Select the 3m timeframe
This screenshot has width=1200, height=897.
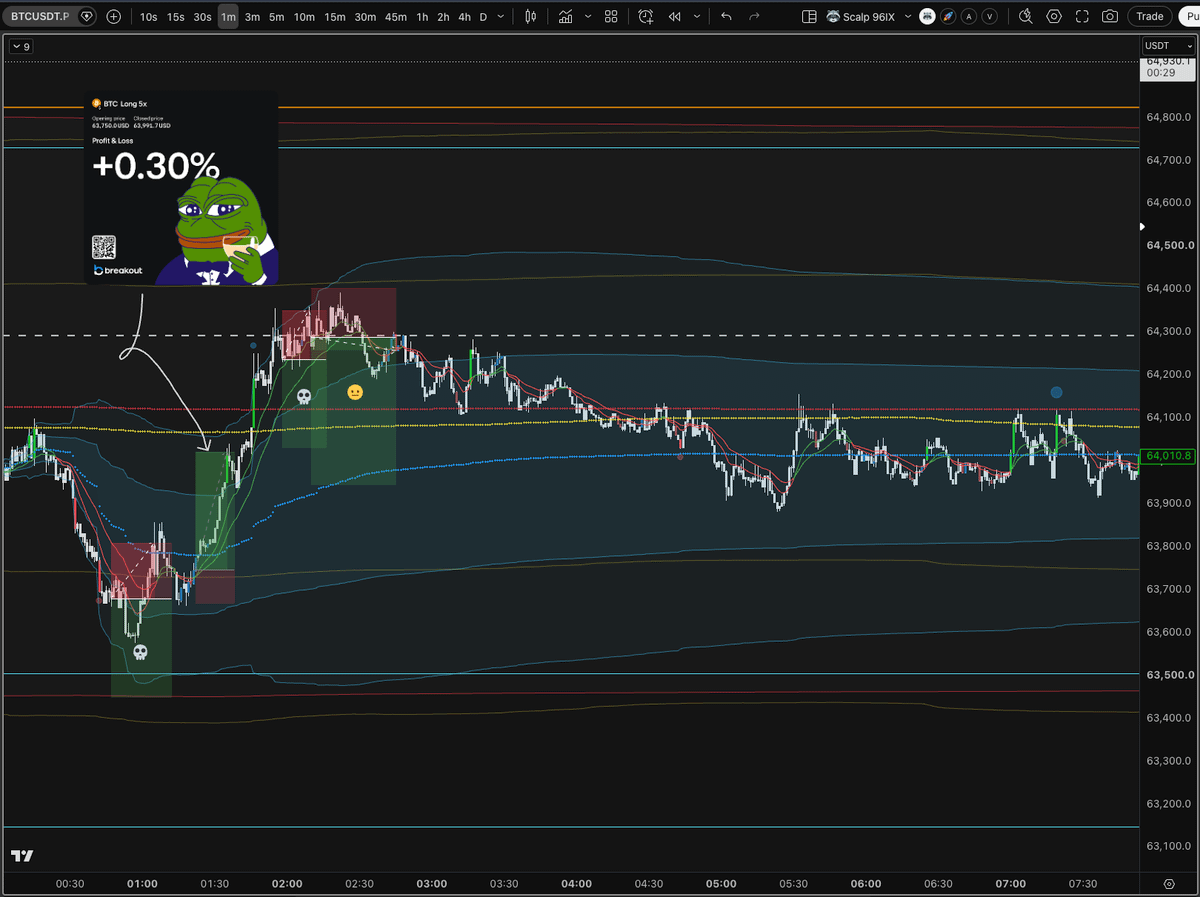click(252, 16)
